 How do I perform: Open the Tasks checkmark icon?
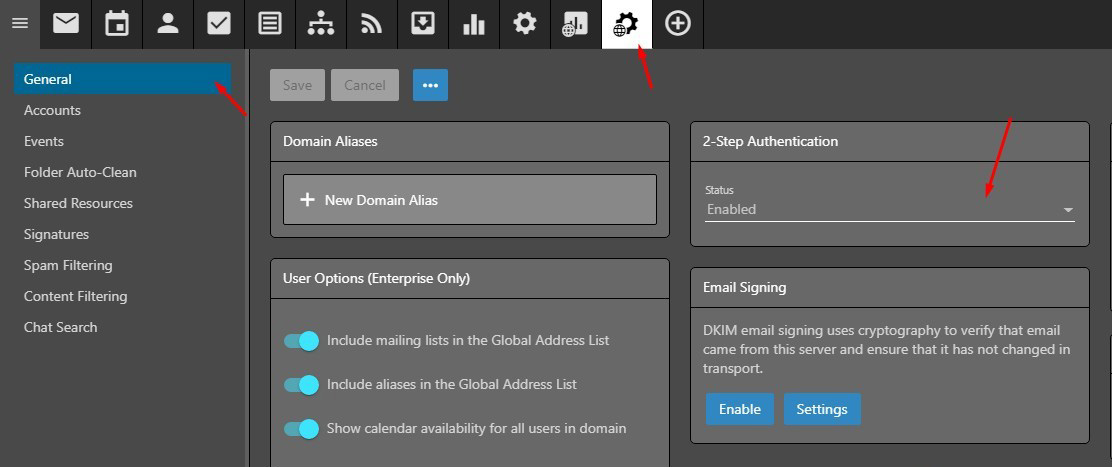219,24
